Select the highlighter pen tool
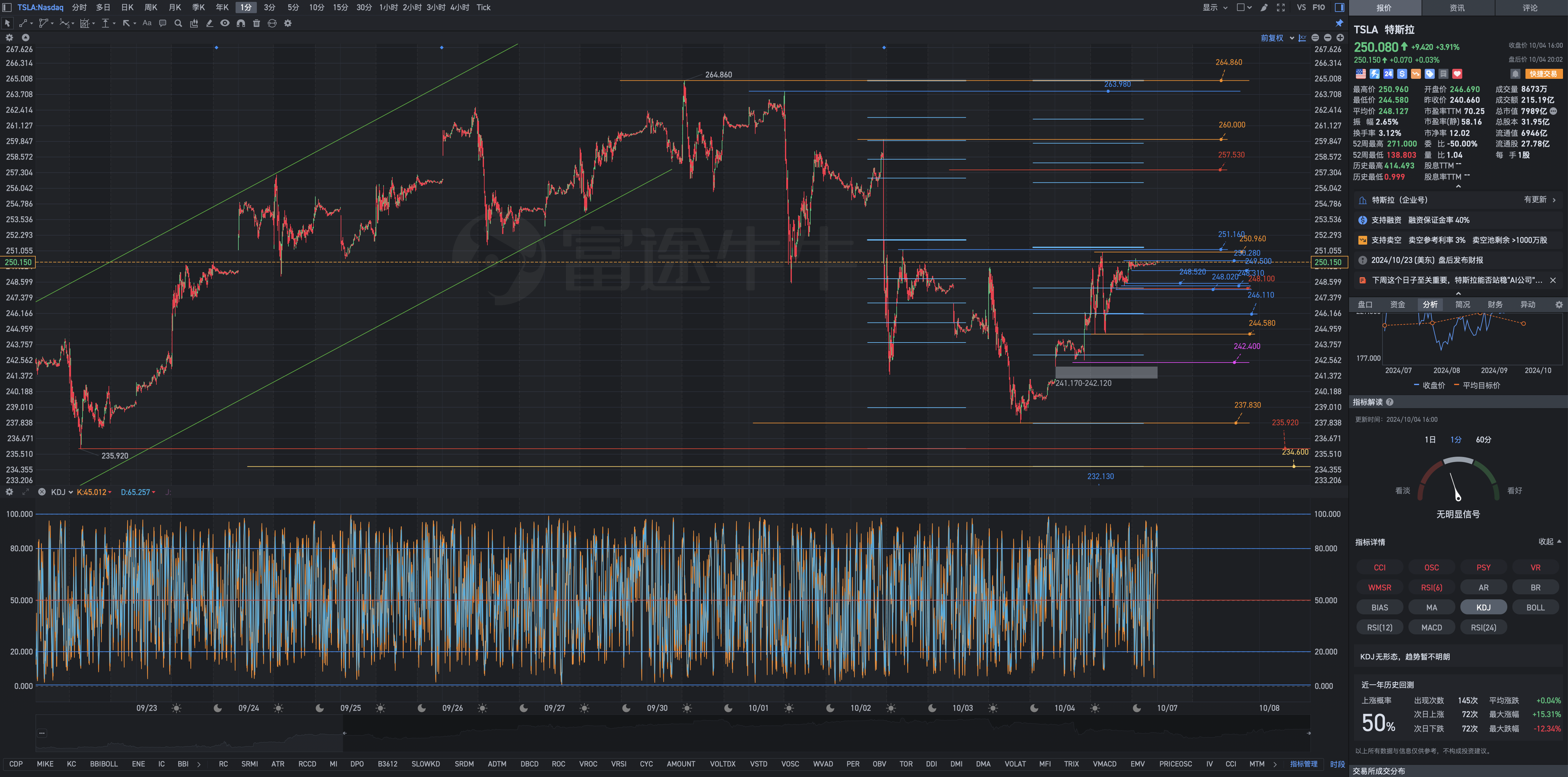 pyautogui.click(x=209, y=23)
